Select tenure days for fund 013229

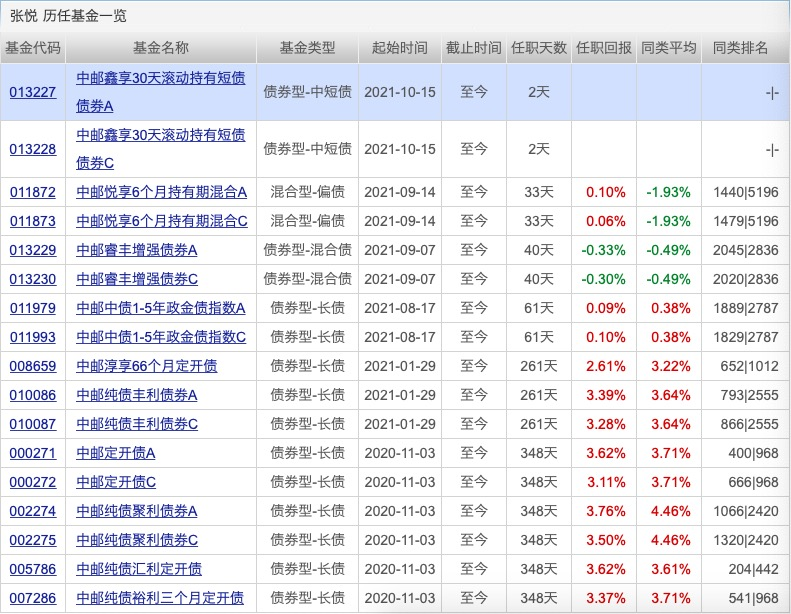point(539,250)
